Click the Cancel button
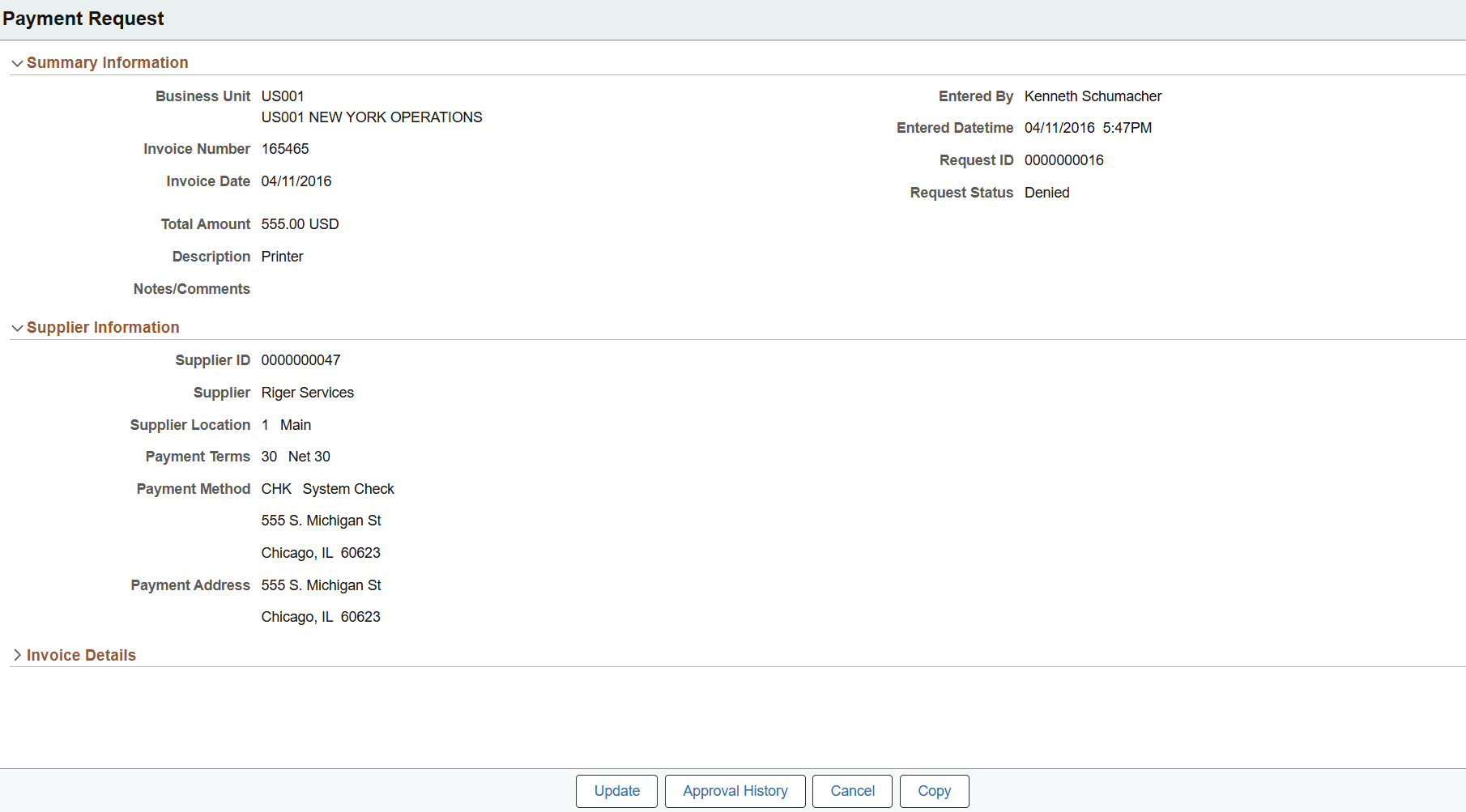This screenshot has height=812, width=1466. pyautogui.click(x=852, y=791)
